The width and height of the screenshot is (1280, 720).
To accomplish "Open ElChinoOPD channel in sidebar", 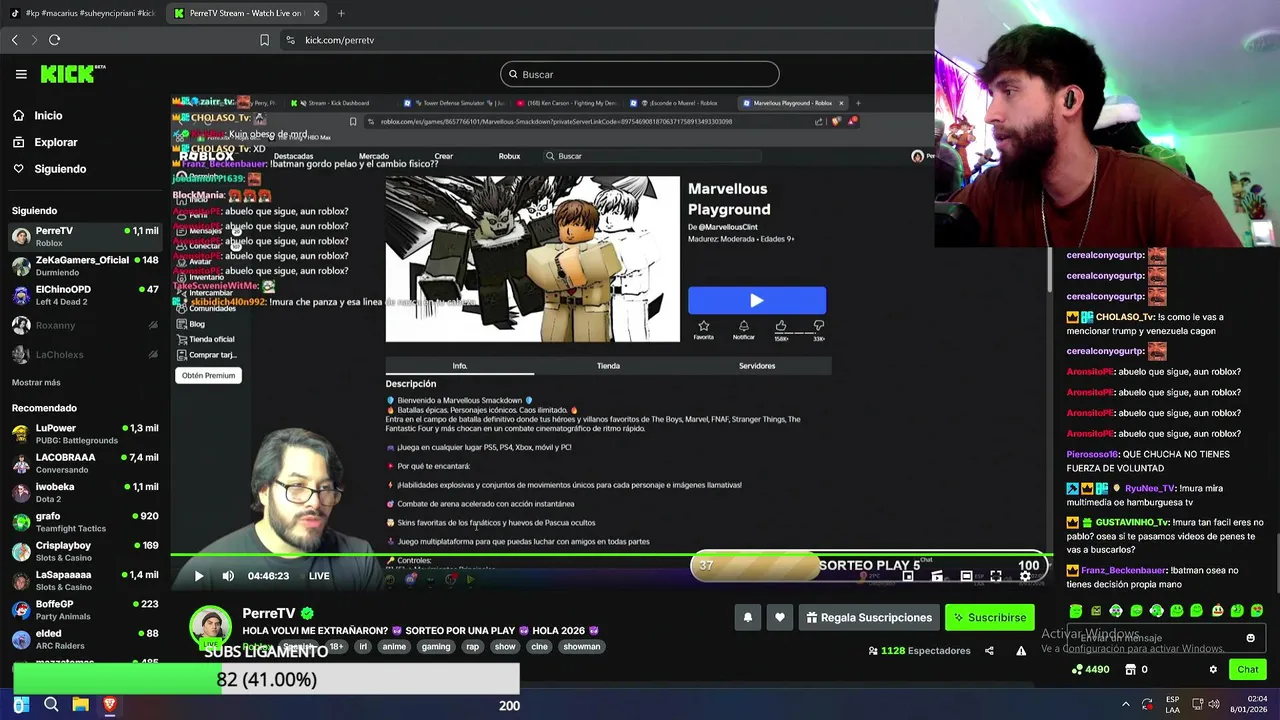I will point(85,295).
